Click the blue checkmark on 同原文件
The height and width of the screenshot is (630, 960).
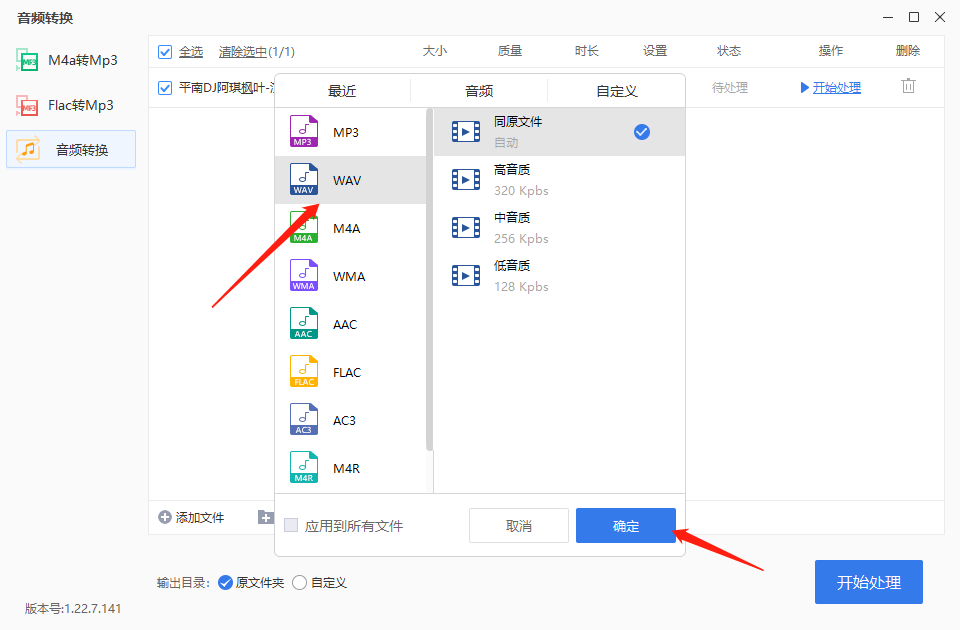(642, 132)
